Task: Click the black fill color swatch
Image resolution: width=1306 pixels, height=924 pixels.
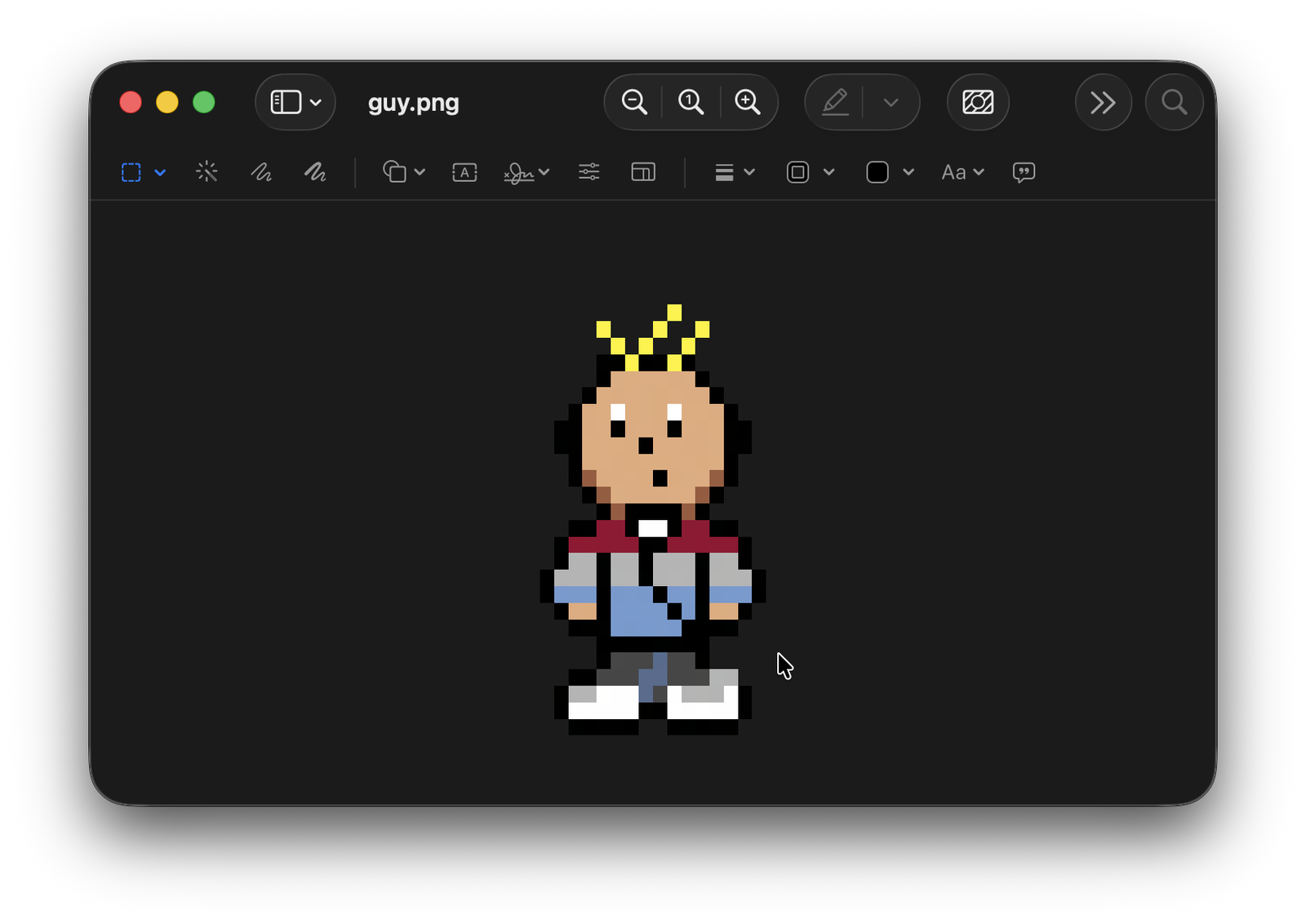Action: click(x=877, y=172)
